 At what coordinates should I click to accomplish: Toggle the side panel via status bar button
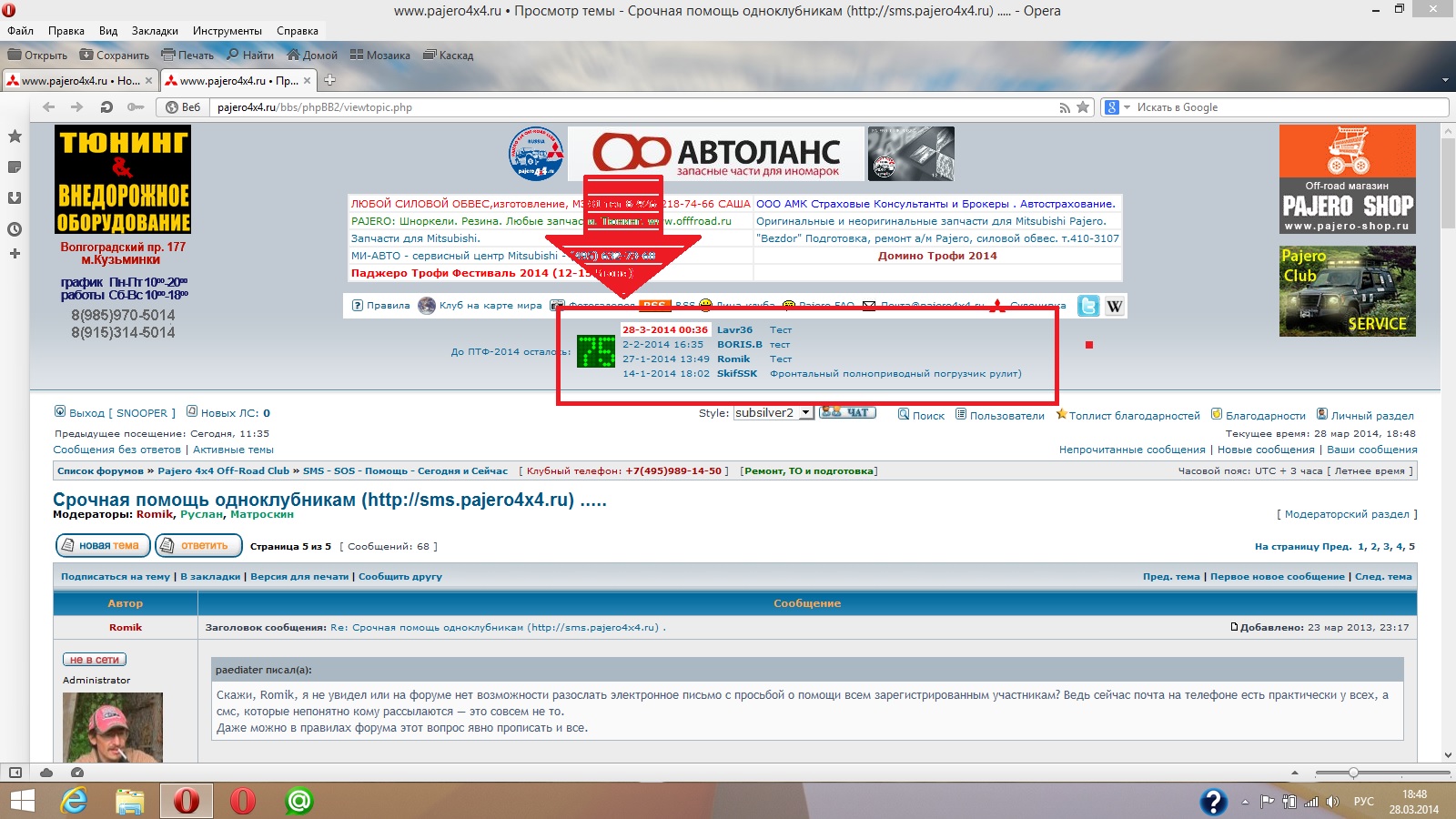point(15,773)
